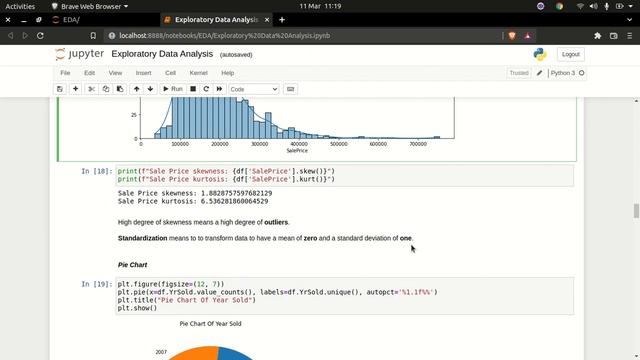Viewport: 640px width, 360px height.
Task: Move selected cell down arrow
Action: pos(150,89)
